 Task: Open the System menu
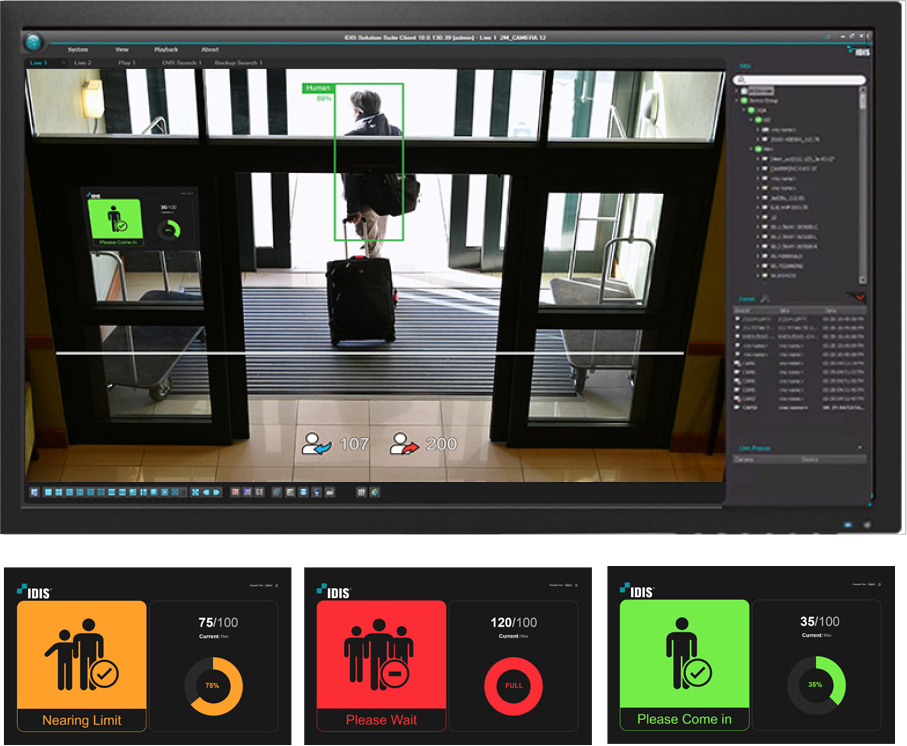[x=78, y=49]
